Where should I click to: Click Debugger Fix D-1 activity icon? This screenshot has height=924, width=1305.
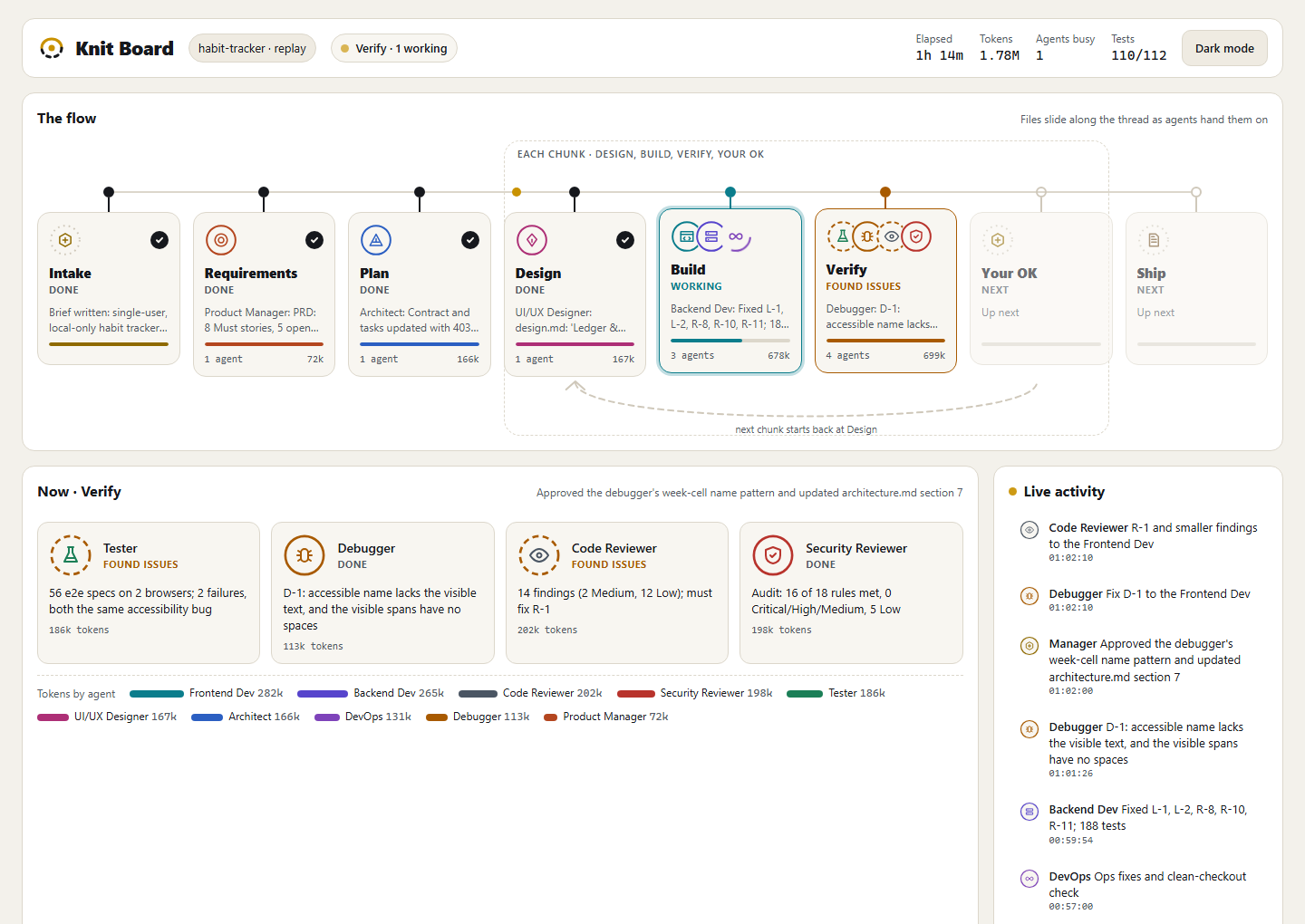coord(1029,596)
